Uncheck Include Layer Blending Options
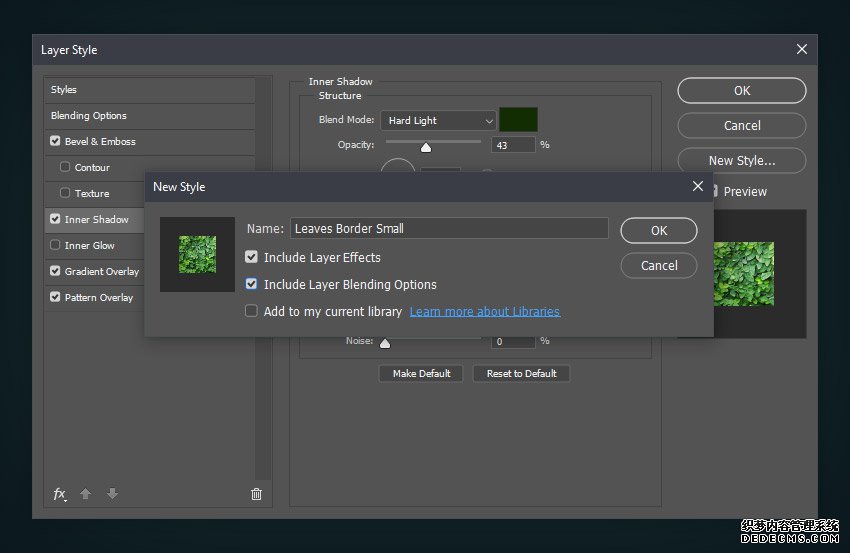This screenshot has height=553, width=850. click(x=251, y=284)
